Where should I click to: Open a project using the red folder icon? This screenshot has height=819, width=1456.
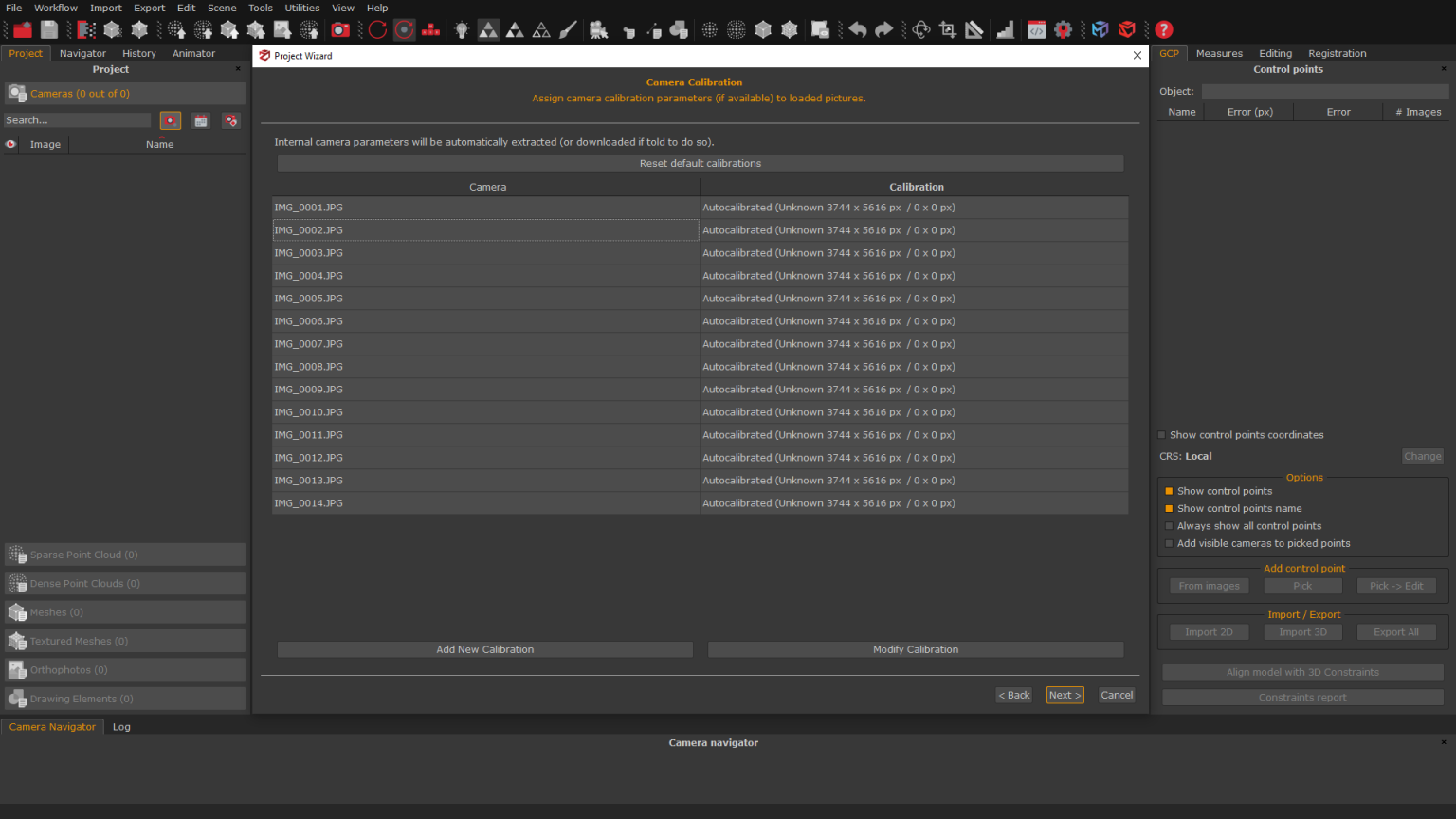point(21,28)
